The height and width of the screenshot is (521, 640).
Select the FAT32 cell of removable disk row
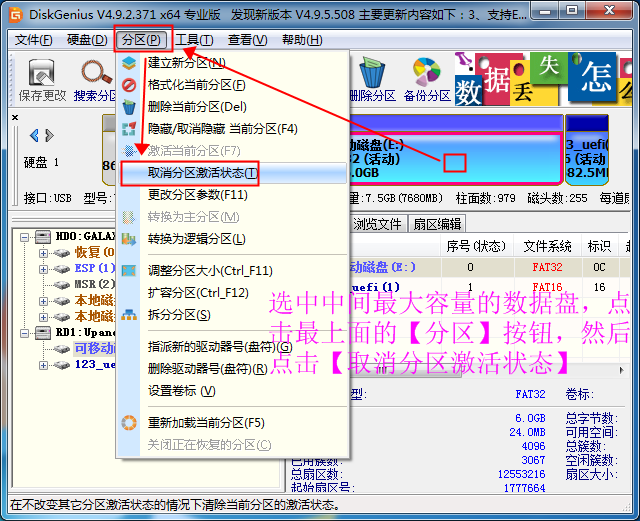click(x=547, y=267)
